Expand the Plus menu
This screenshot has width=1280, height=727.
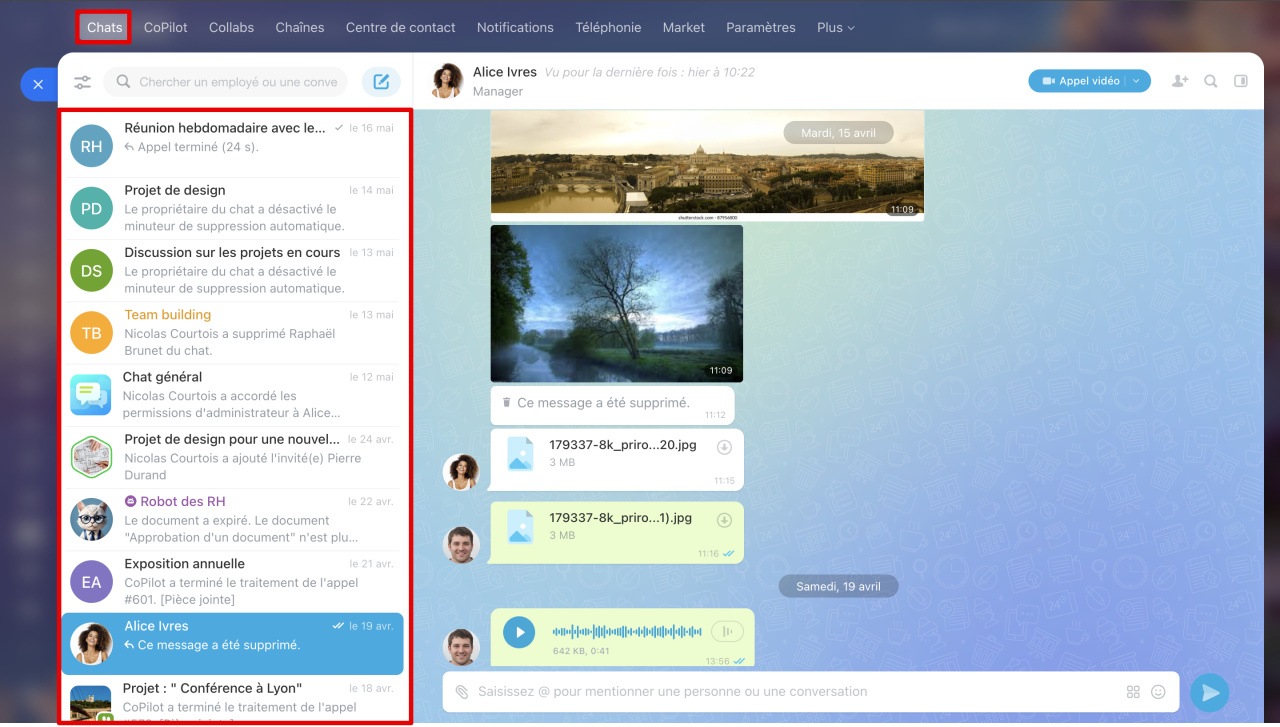coord(836,27)
